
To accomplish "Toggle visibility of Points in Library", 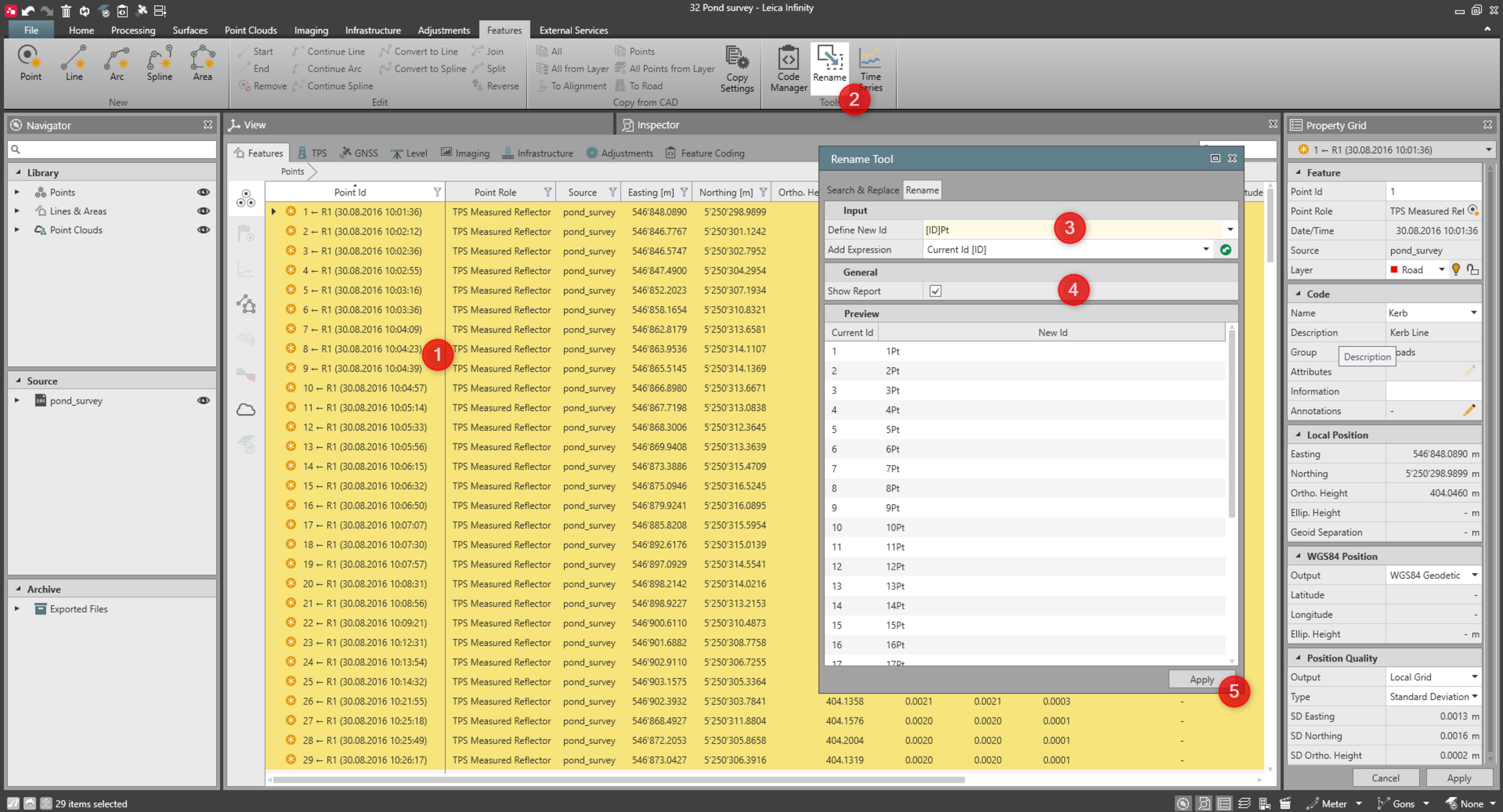I will [x=203, y=192].
